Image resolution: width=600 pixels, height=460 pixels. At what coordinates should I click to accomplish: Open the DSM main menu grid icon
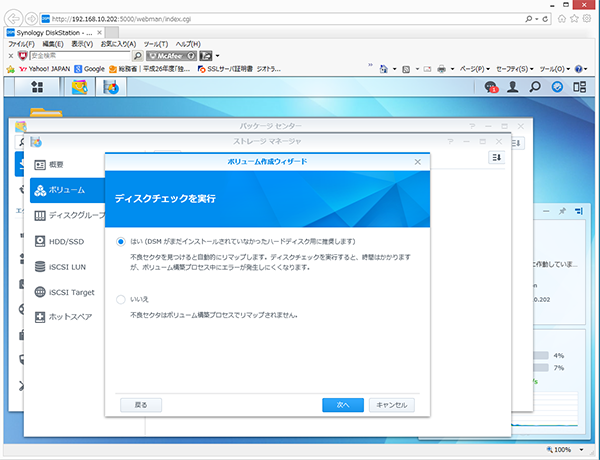point(37,87)
